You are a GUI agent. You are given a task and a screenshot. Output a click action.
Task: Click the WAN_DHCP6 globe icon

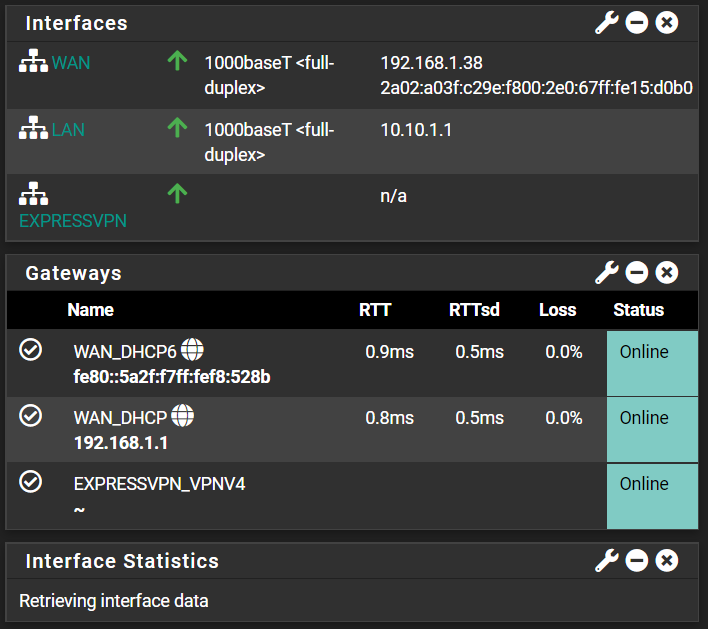pos(192,350)
